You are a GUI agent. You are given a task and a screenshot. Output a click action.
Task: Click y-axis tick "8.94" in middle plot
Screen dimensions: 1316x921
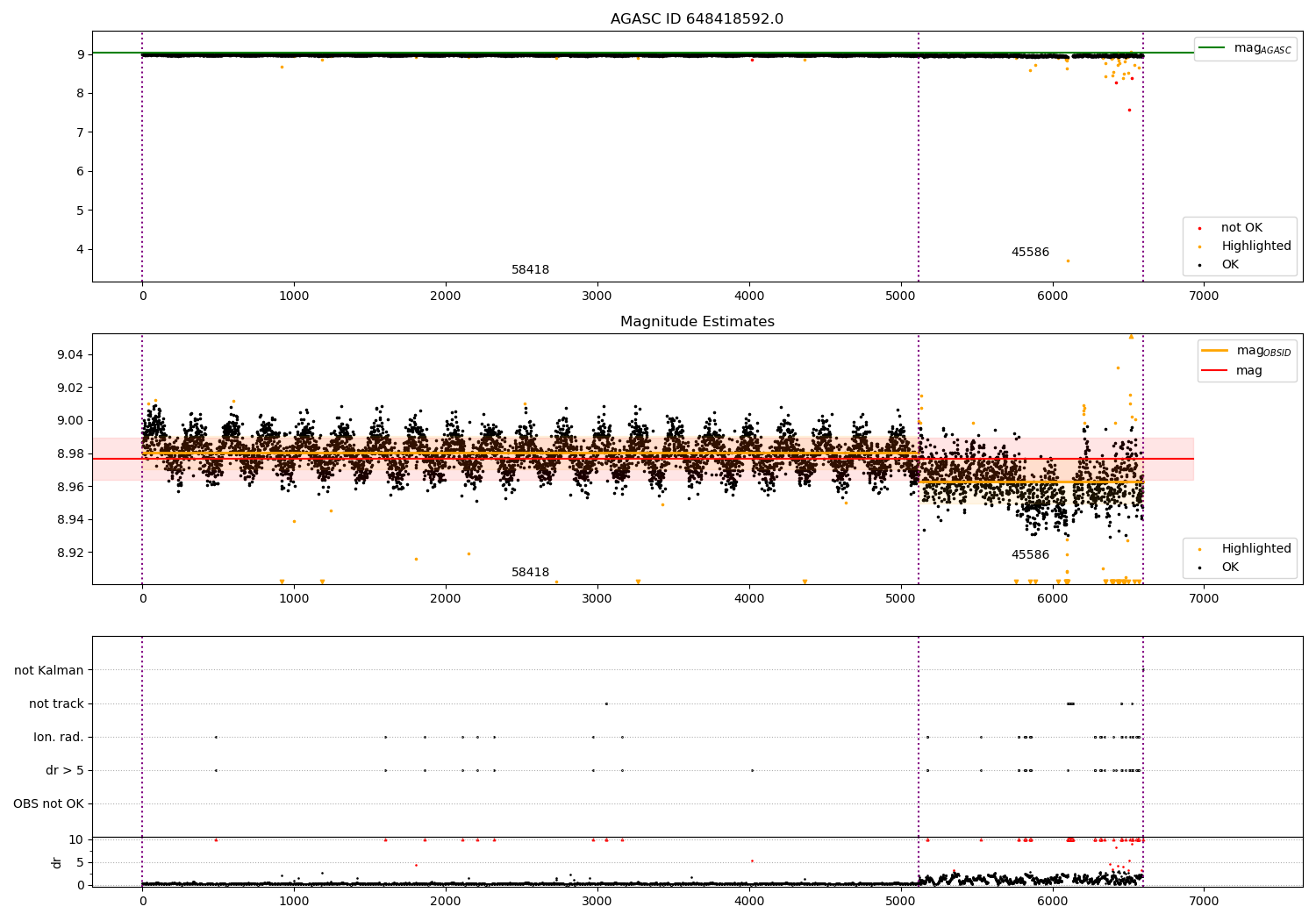[x=71, y=520]
